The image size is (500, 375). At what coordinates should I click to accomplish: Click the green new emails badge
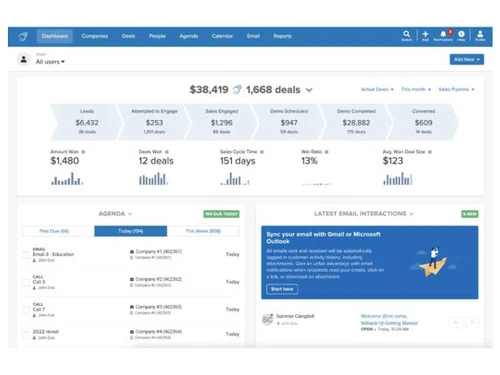click(470, 214)
